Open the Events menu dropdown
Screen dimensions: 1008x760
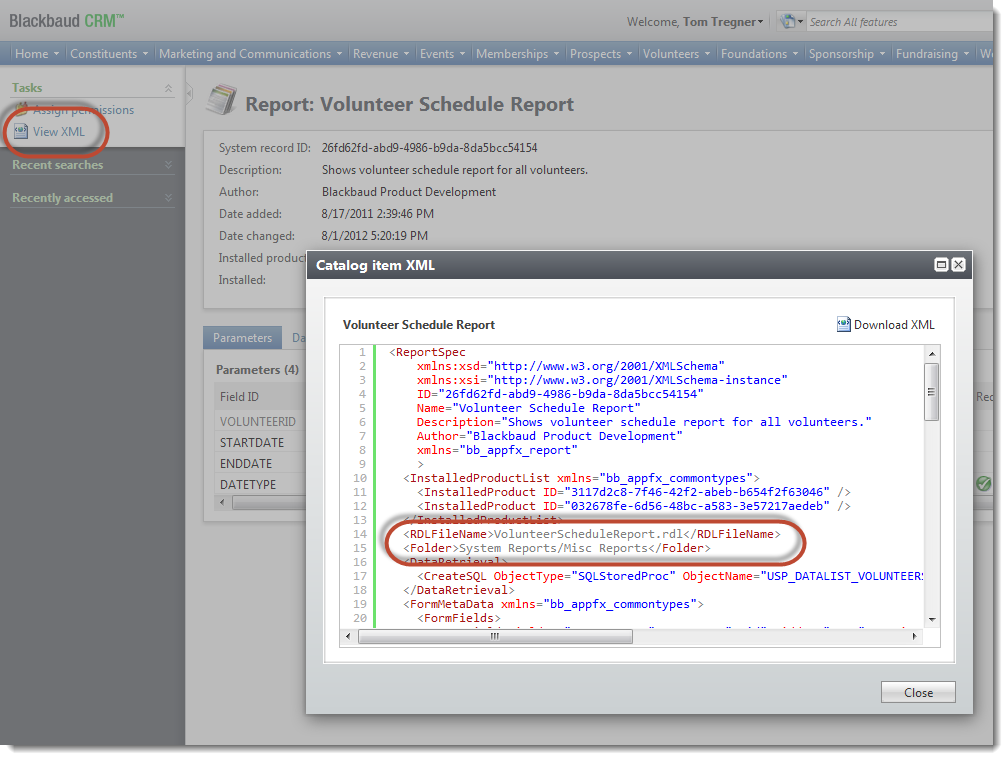[442, 54]
